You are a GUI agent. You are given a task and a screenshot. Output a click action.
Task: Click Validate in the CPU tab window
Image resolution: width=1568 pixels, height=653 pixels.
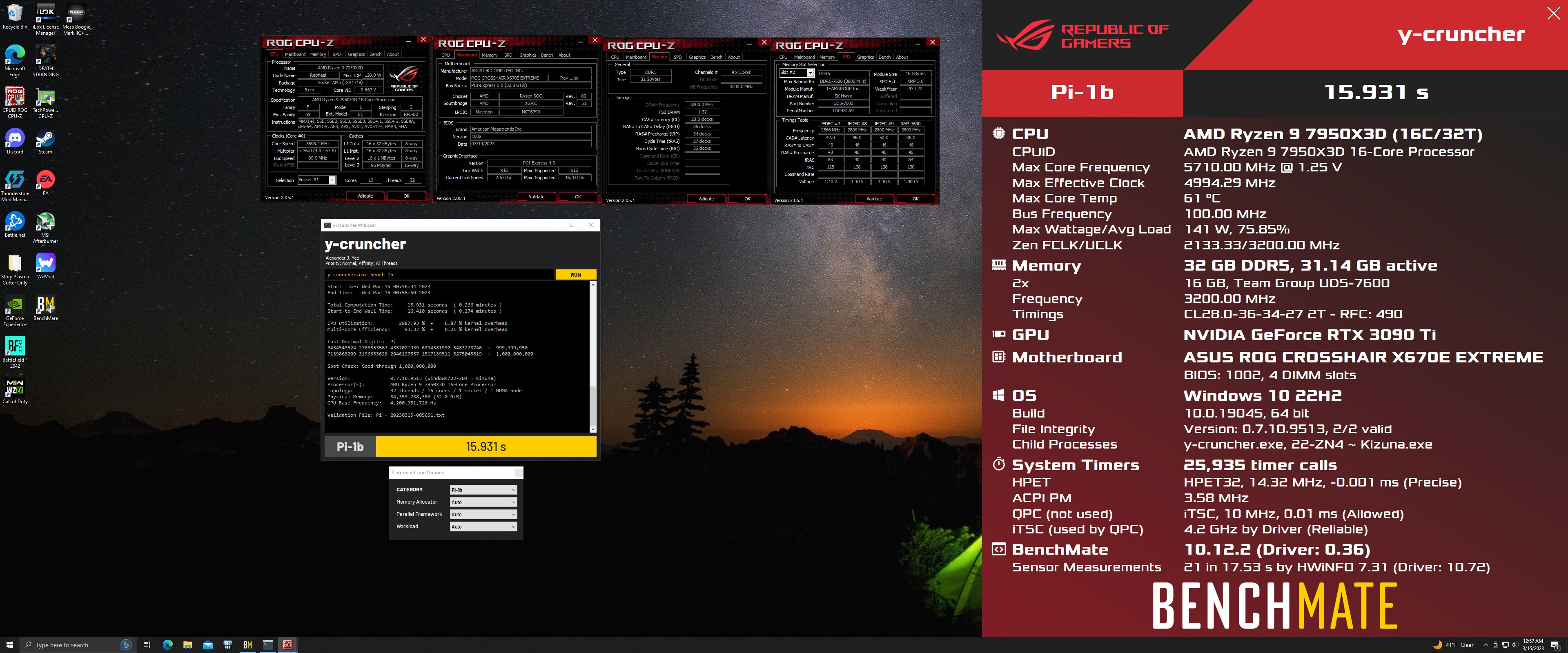pyautogui.click(x=365, y=196)
